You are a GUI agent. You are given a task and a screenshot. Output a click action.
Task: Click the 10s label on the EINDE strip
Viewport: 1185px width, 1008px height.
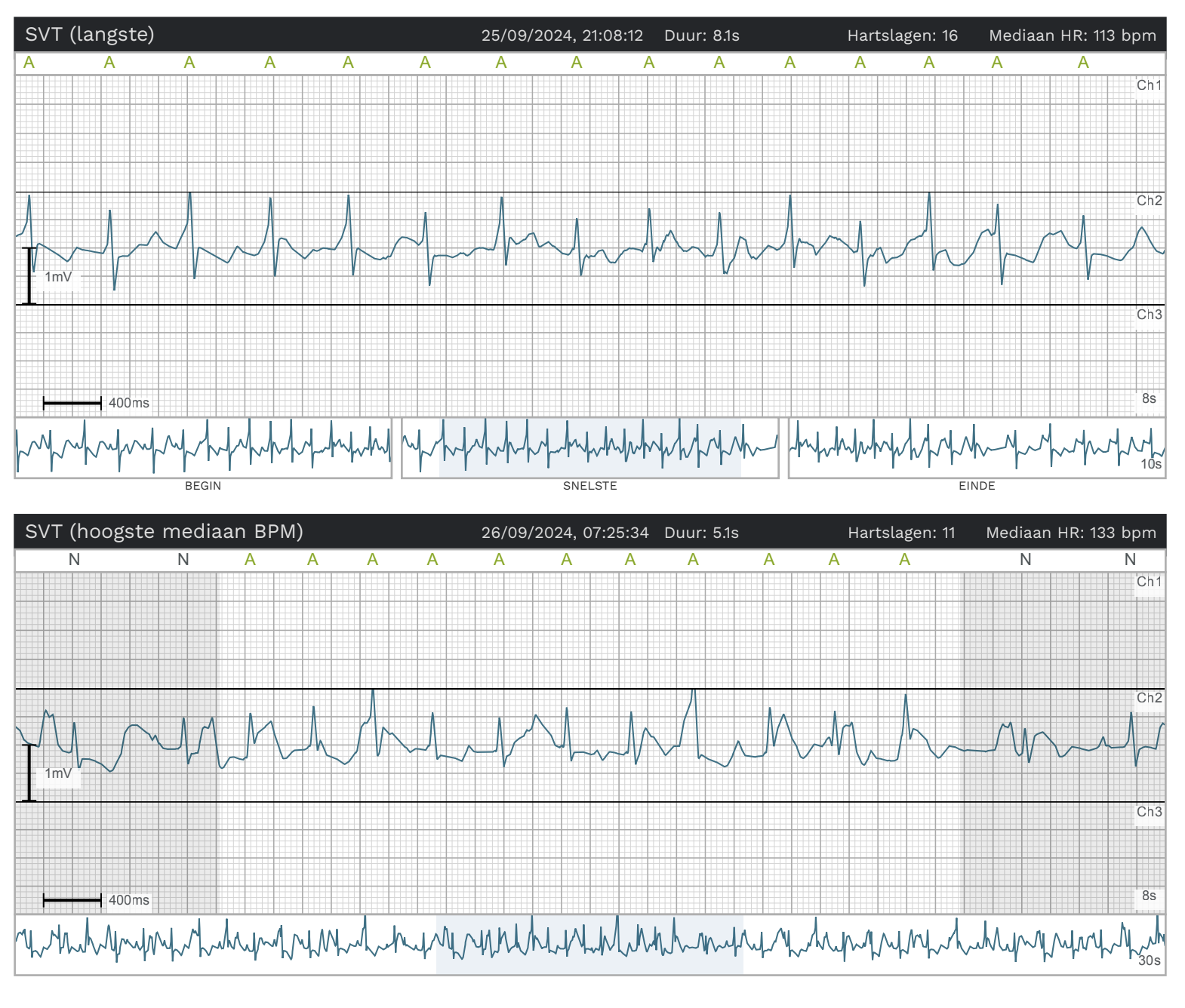(1151, 464)
